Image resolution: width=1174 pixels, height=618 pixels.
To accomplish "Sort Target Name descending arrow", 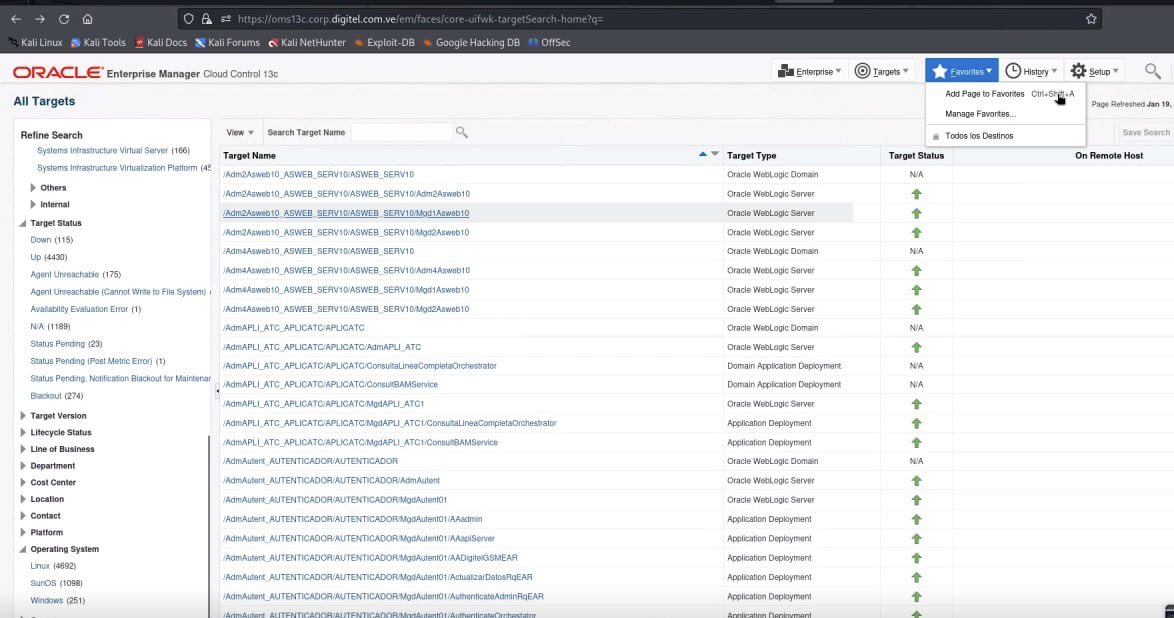I will pyautogui.click(x=715, y=154).
